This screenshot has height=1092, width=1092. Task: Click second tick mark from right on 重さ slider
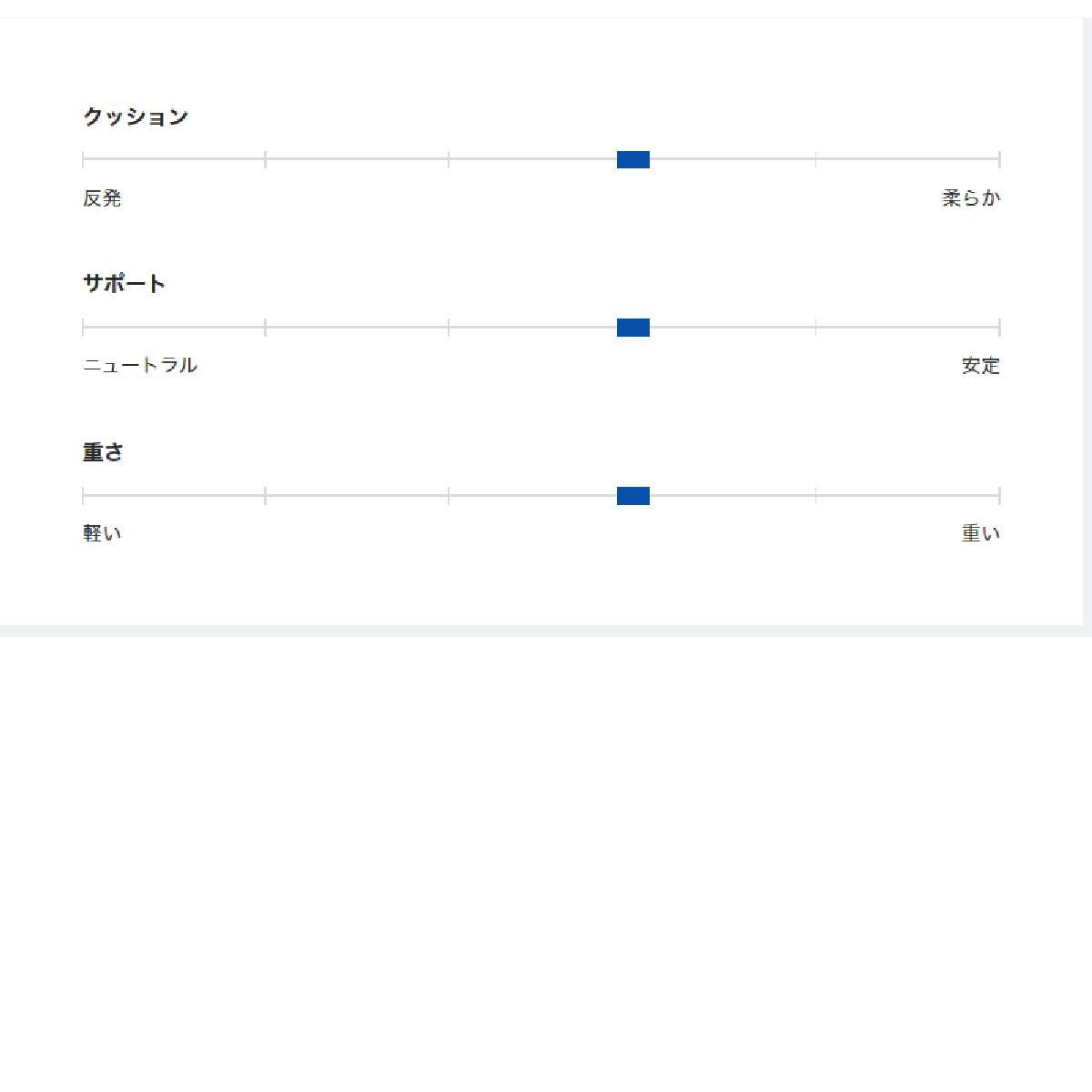[816, 496]
